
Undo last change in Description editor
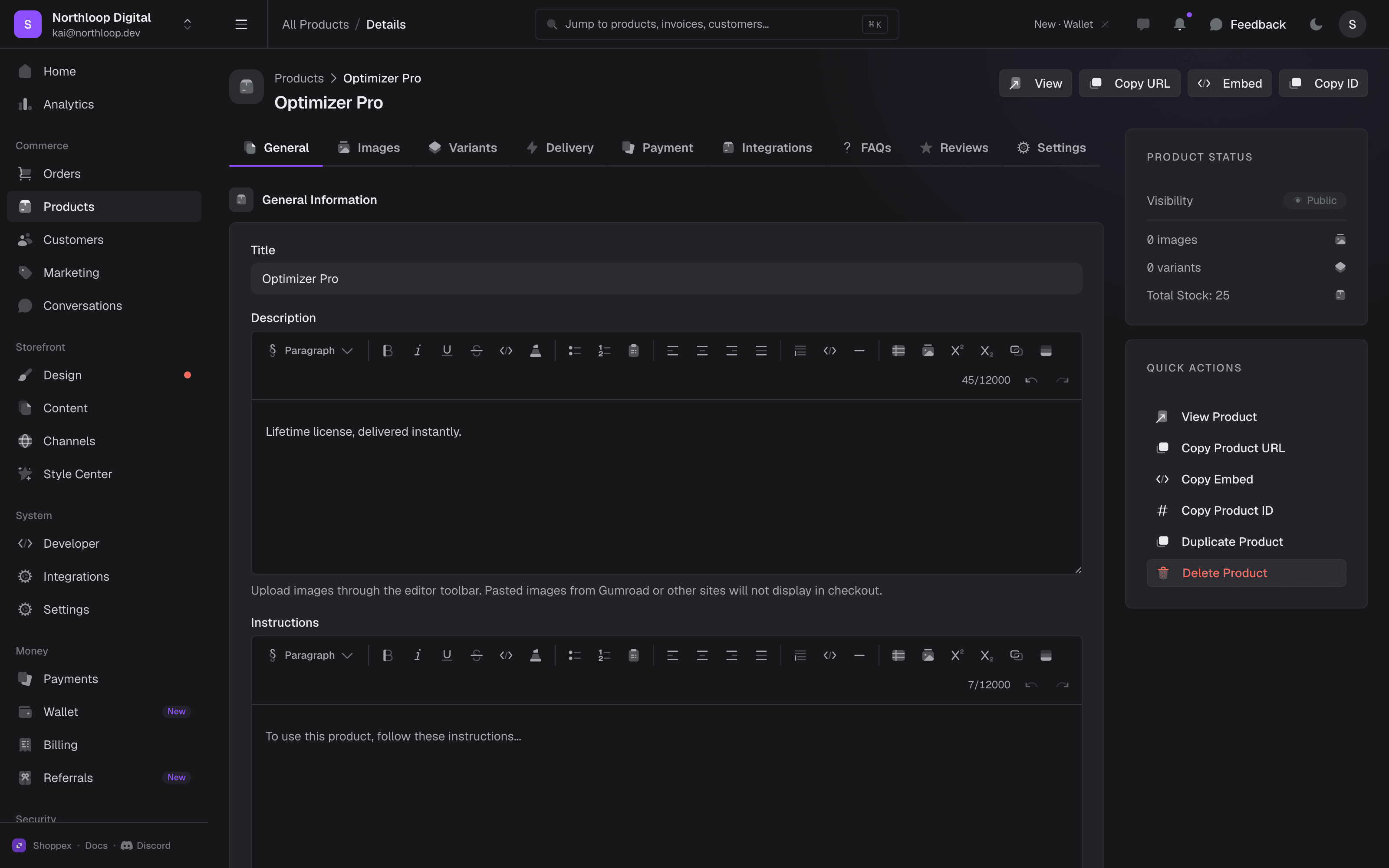point(1031,380)
